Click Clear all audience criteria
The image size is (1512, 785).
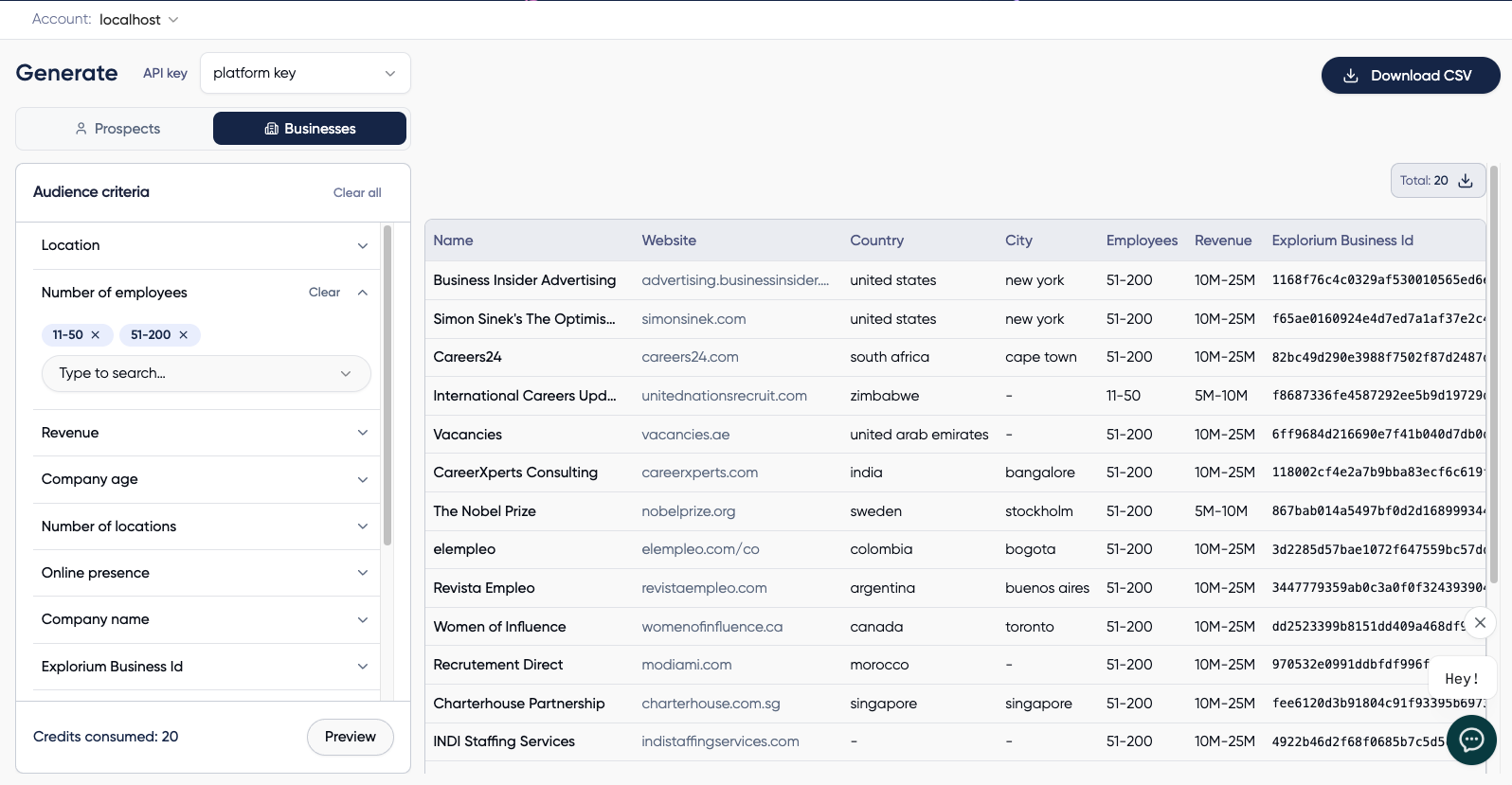(357, 192)
